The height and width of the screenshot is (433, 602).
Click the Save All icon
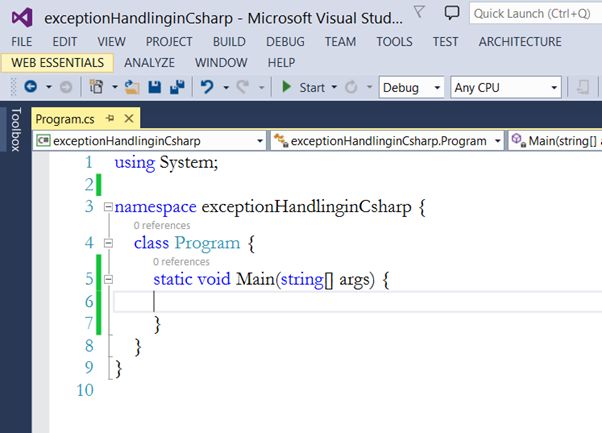[x=177, y=87]
